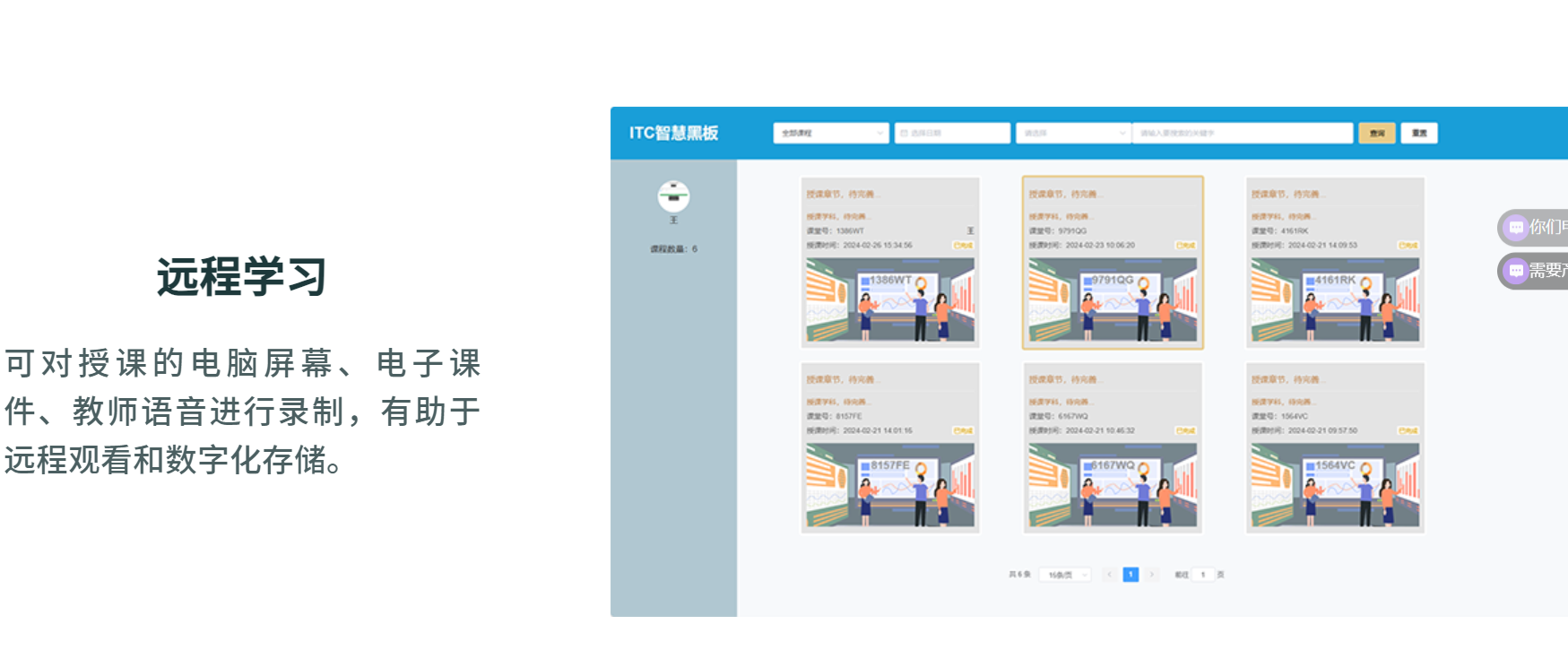1568x659 pixels.
Task: Click the ITC智慧黑板 logo
Action: click(673, 134)
